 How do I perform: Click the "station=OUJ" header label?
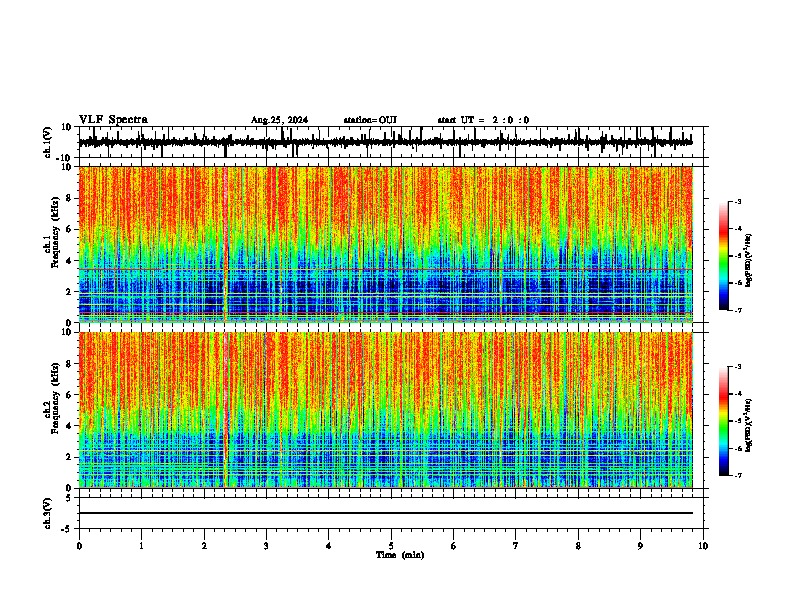point(370,120)
